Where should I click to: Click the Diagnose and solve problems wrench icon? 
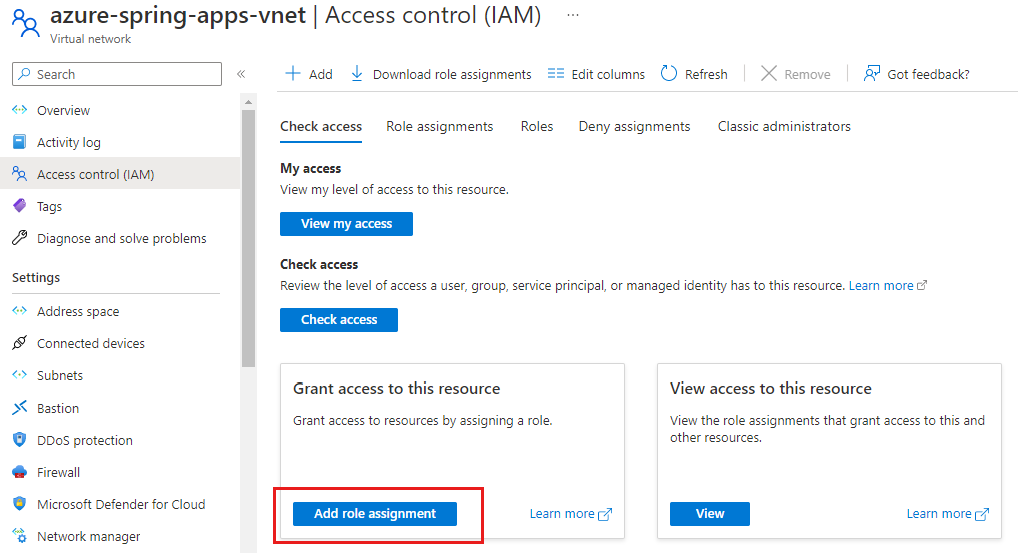[19, 238]
